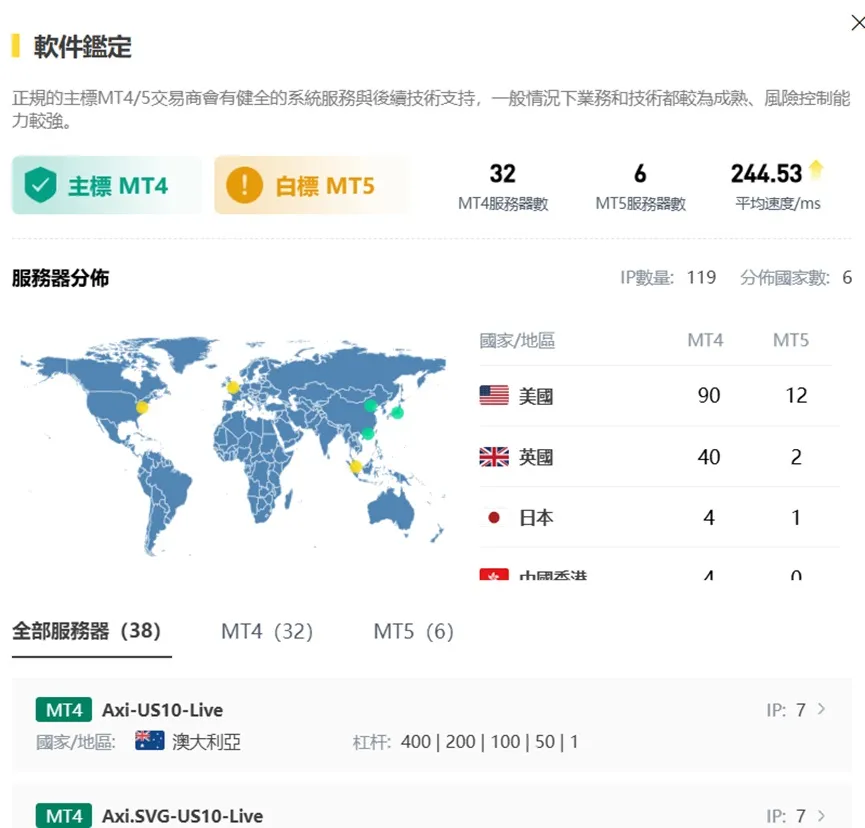Click the green shield icon for 主標 MT4
Image resolution: width=865 pixels, height=828 pixels.
(x=40, y=185)
